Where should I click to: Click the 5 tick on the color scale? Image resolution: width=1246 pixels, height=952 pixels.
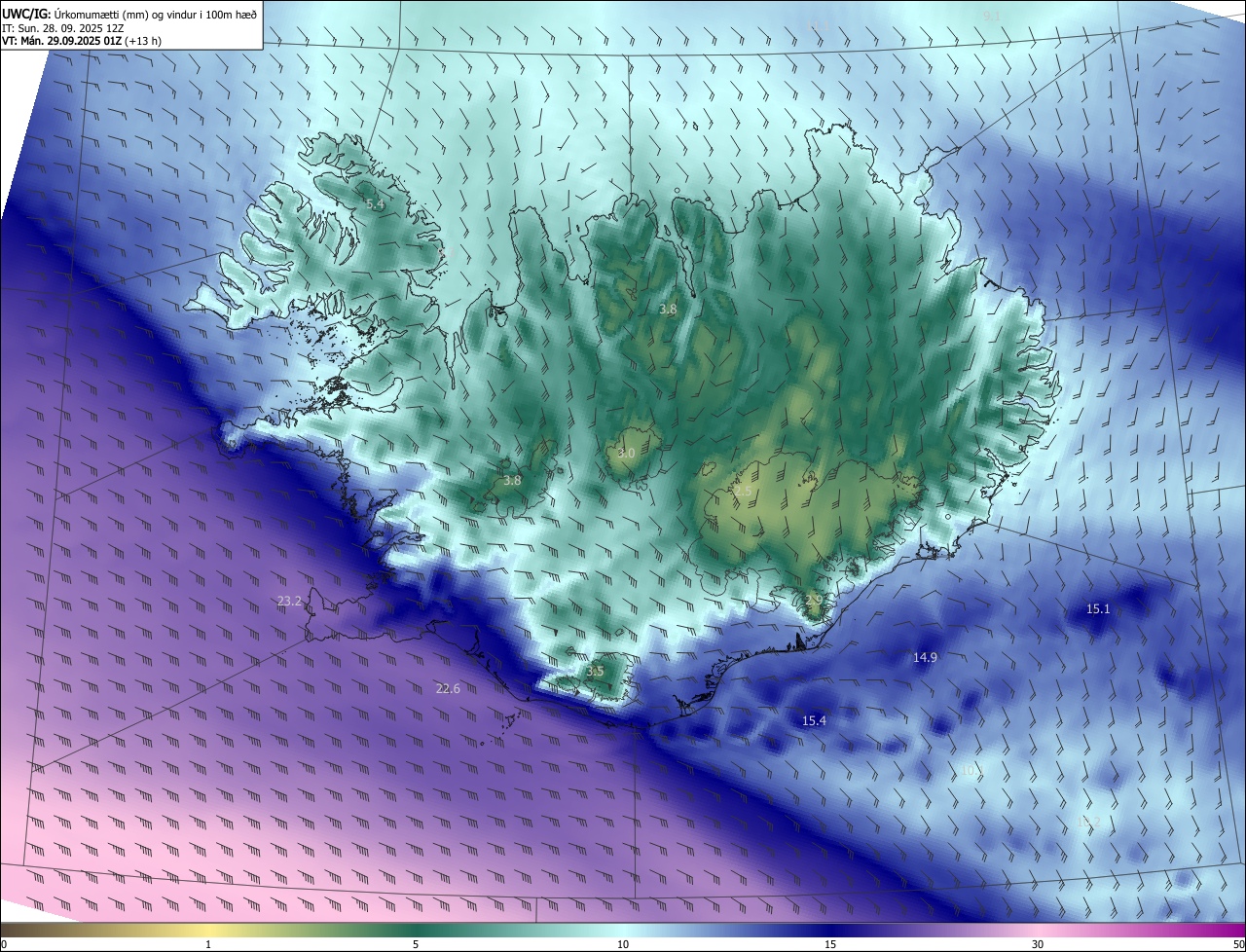pyautogui.click(x=416, y=944)
